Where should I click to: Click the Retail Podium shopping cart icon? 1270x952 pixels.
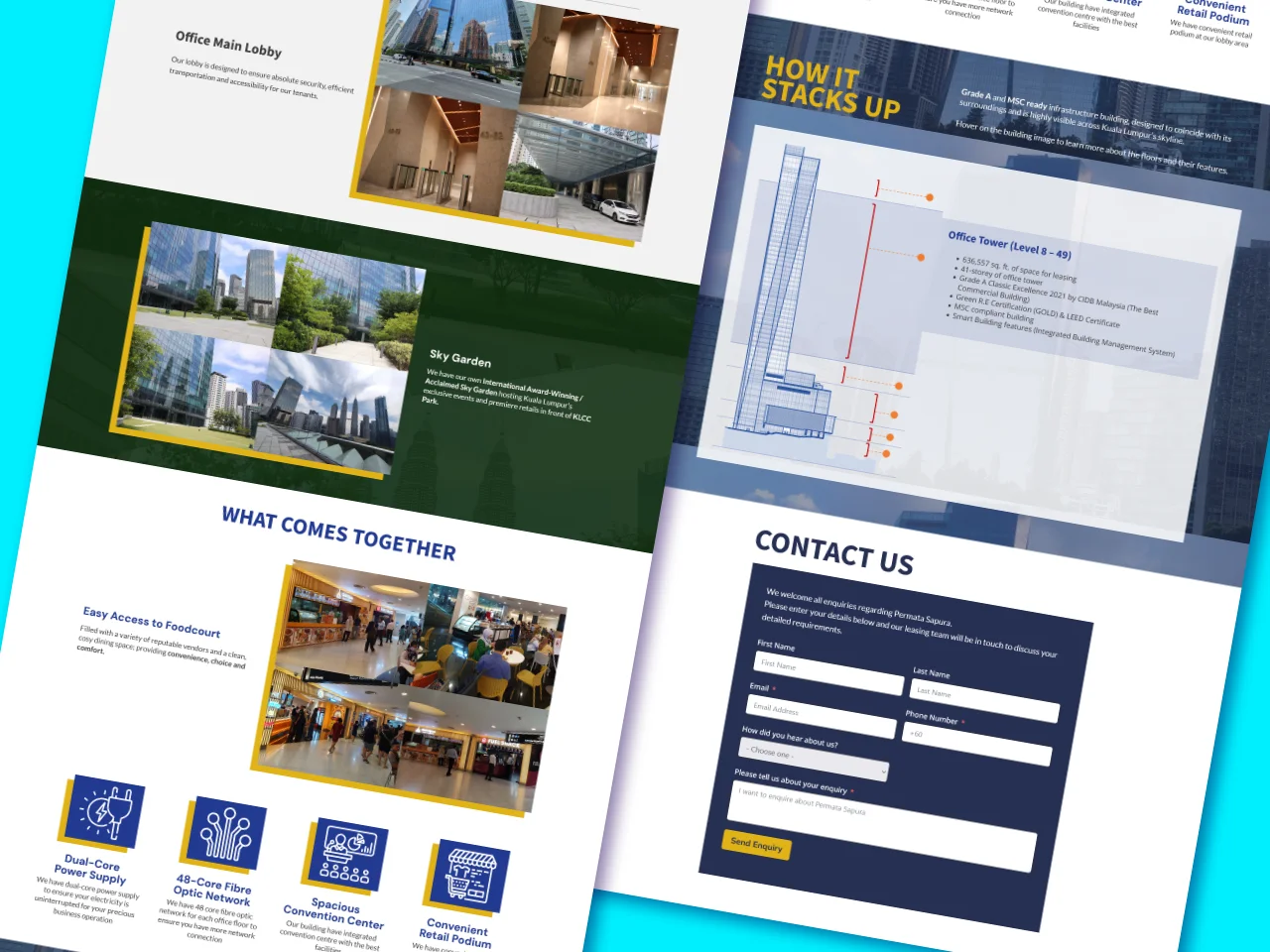point(470,877)
